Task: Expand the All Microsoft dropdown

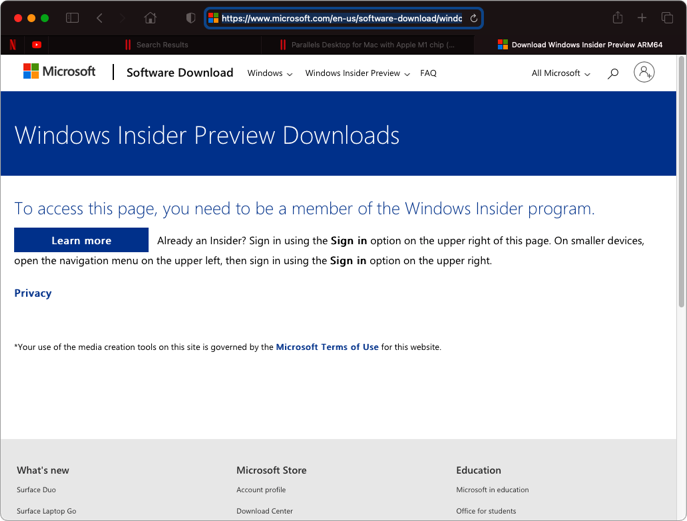Action: (561, 73)
